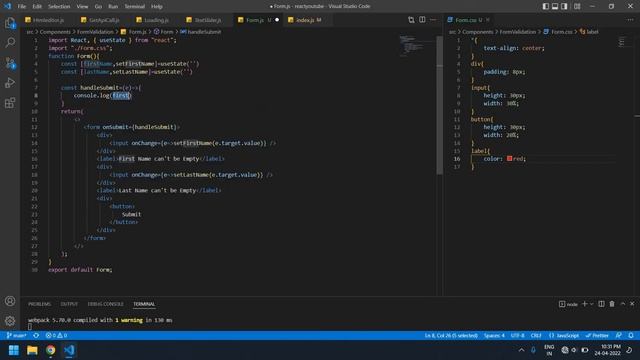Open the notifications bell in status bar
Image resolution: width=640 pixels, height=360 pixels.
pos(631,335)
